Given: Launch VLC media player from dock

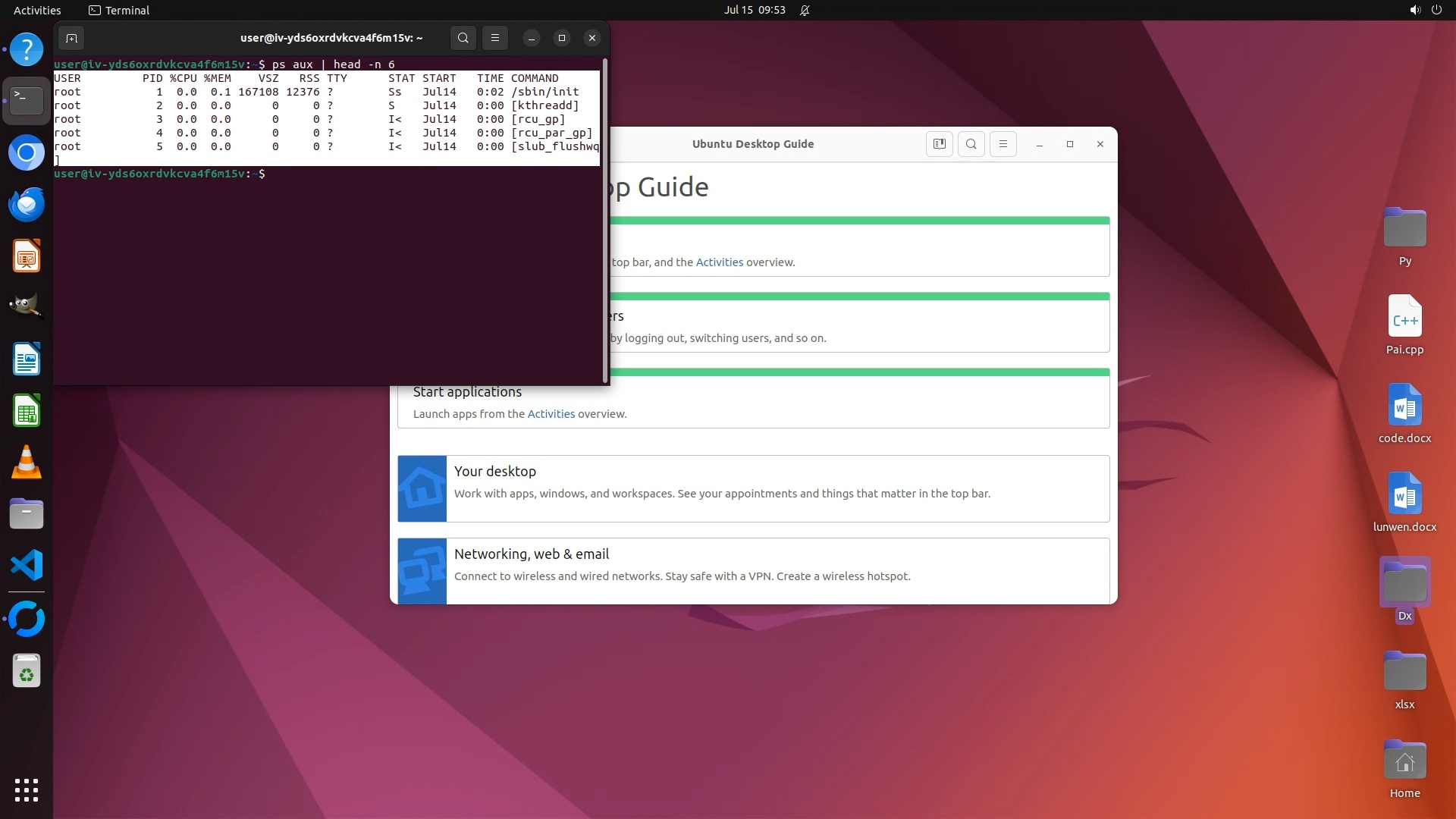Looking at the screenshot, I should [27, 462].
